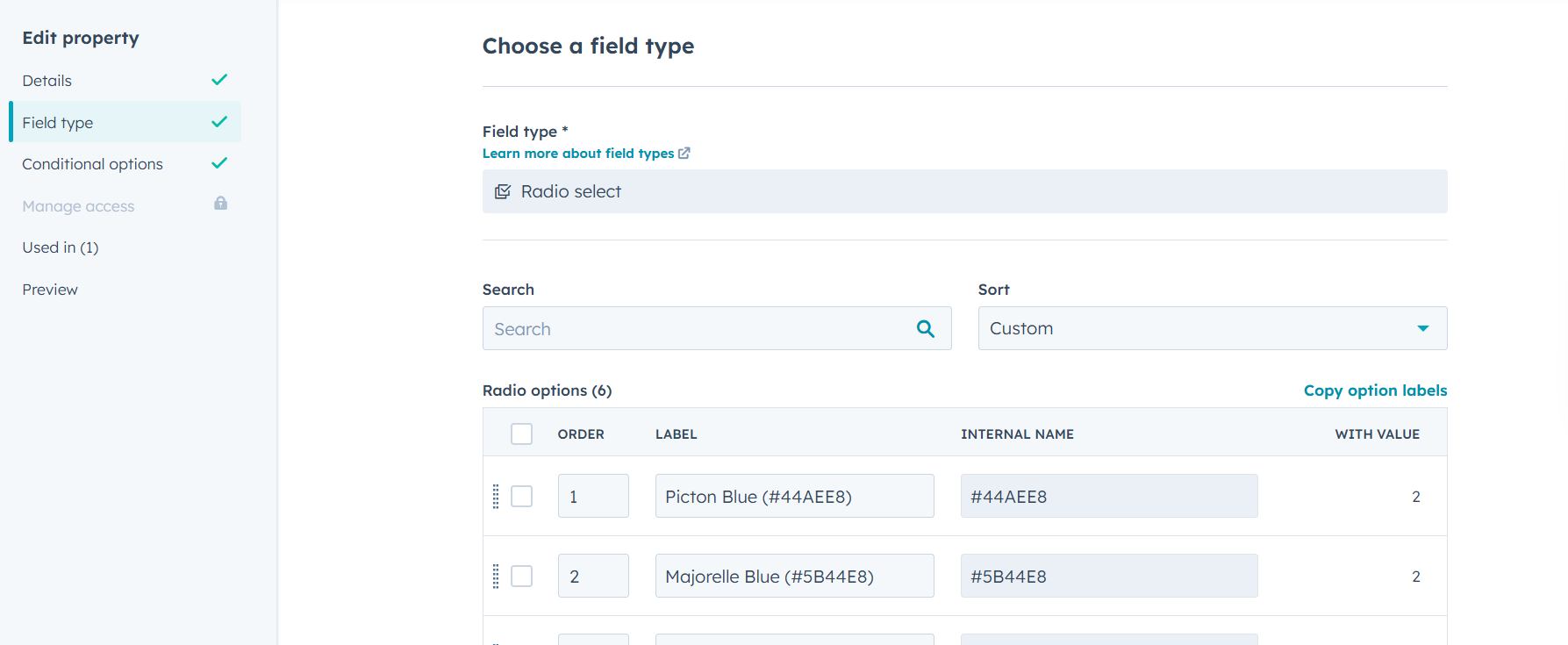Click the #44AEE8 internal name field

point(1109,496)
